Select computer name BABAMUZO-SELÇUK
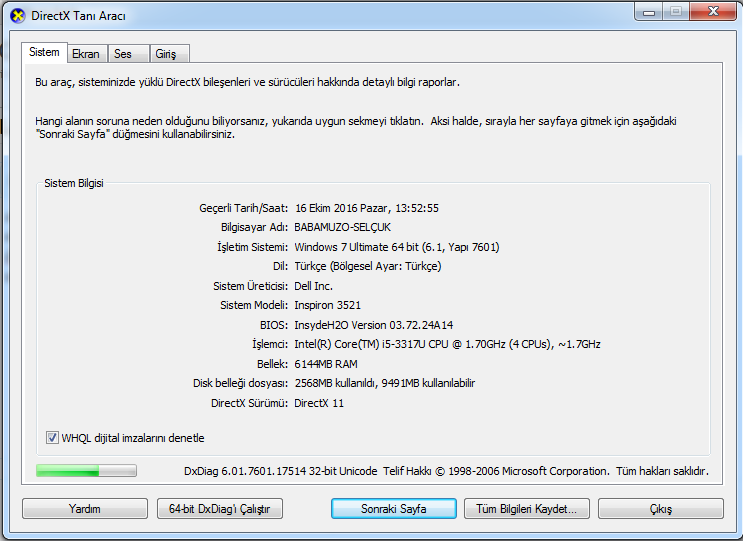744x544 pixels. 343,227
